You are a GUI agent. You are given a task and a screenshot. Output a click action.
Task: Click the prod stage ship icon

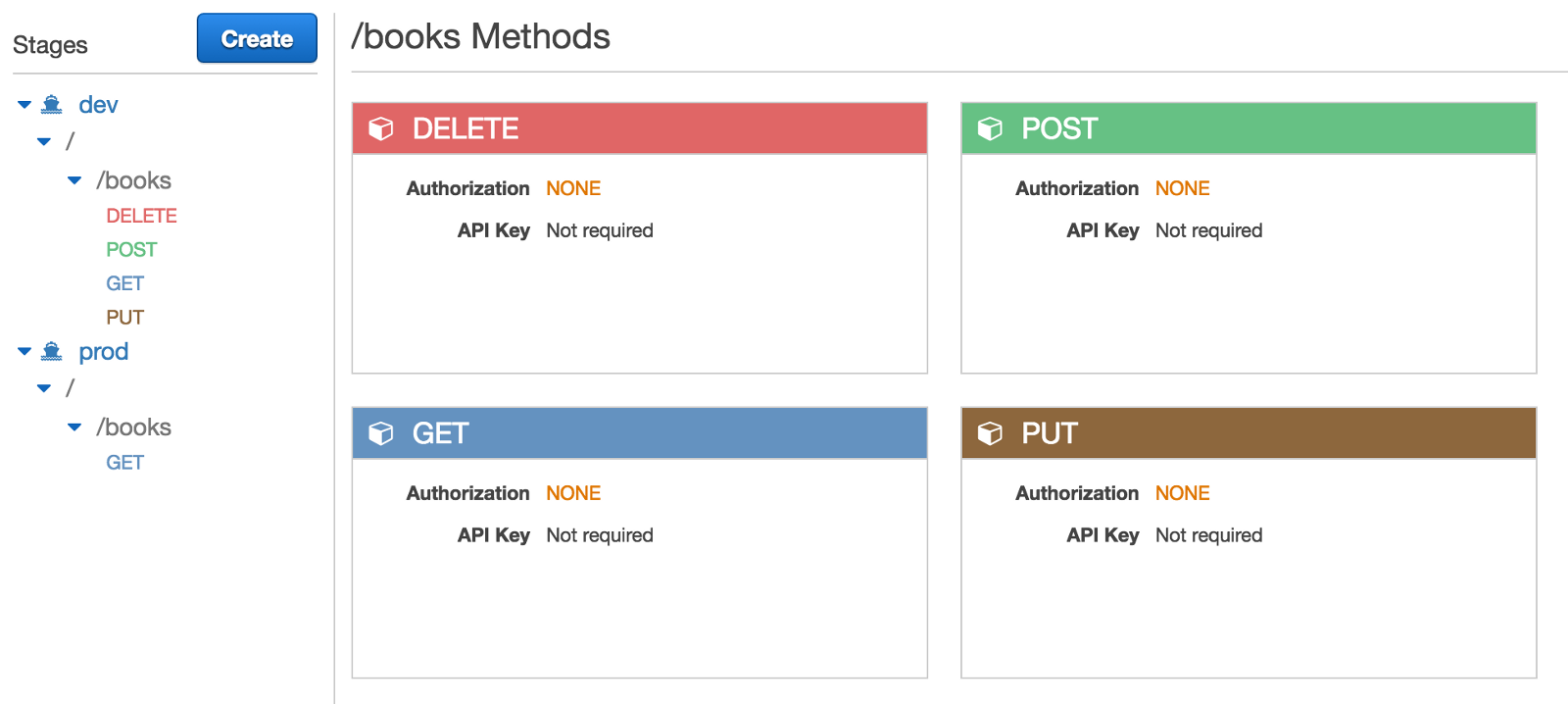click(x=52, y=352)
